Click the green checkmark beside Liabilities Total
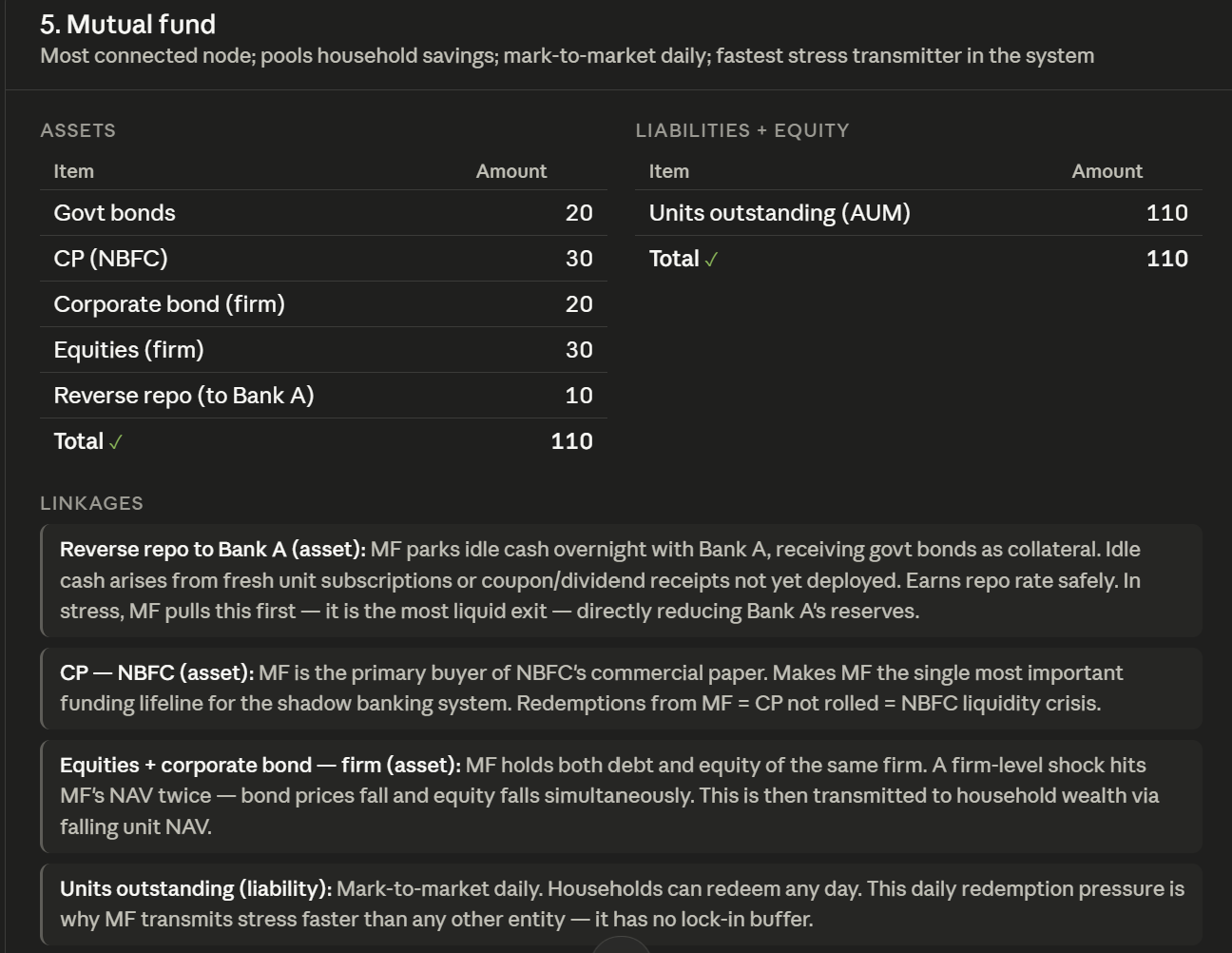Screen dimensions: 1232x953 coord(711,260)
